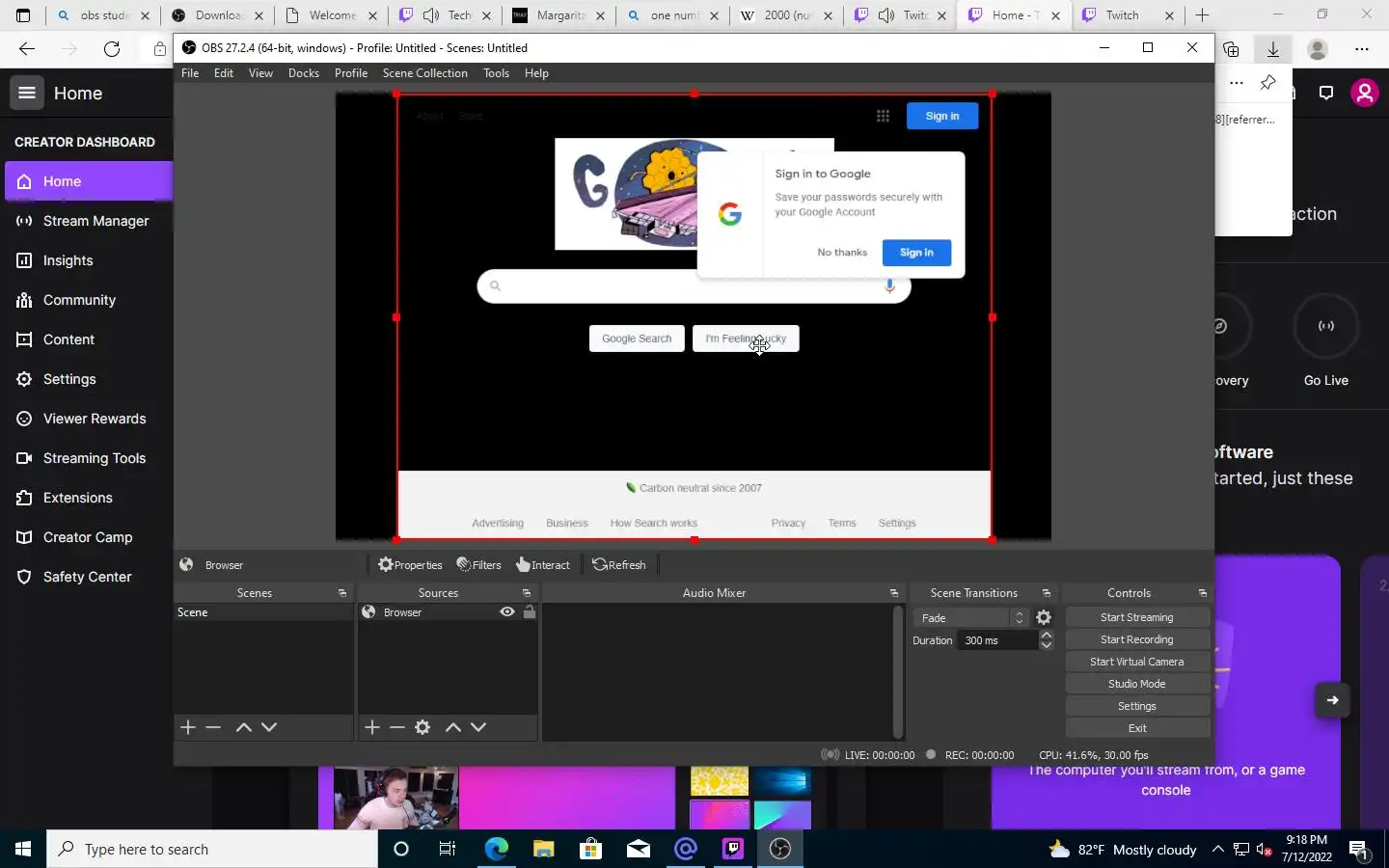The image size is (1389, 868).
Task: Undock the Controls panel
Action: [x=1203, y=593]
